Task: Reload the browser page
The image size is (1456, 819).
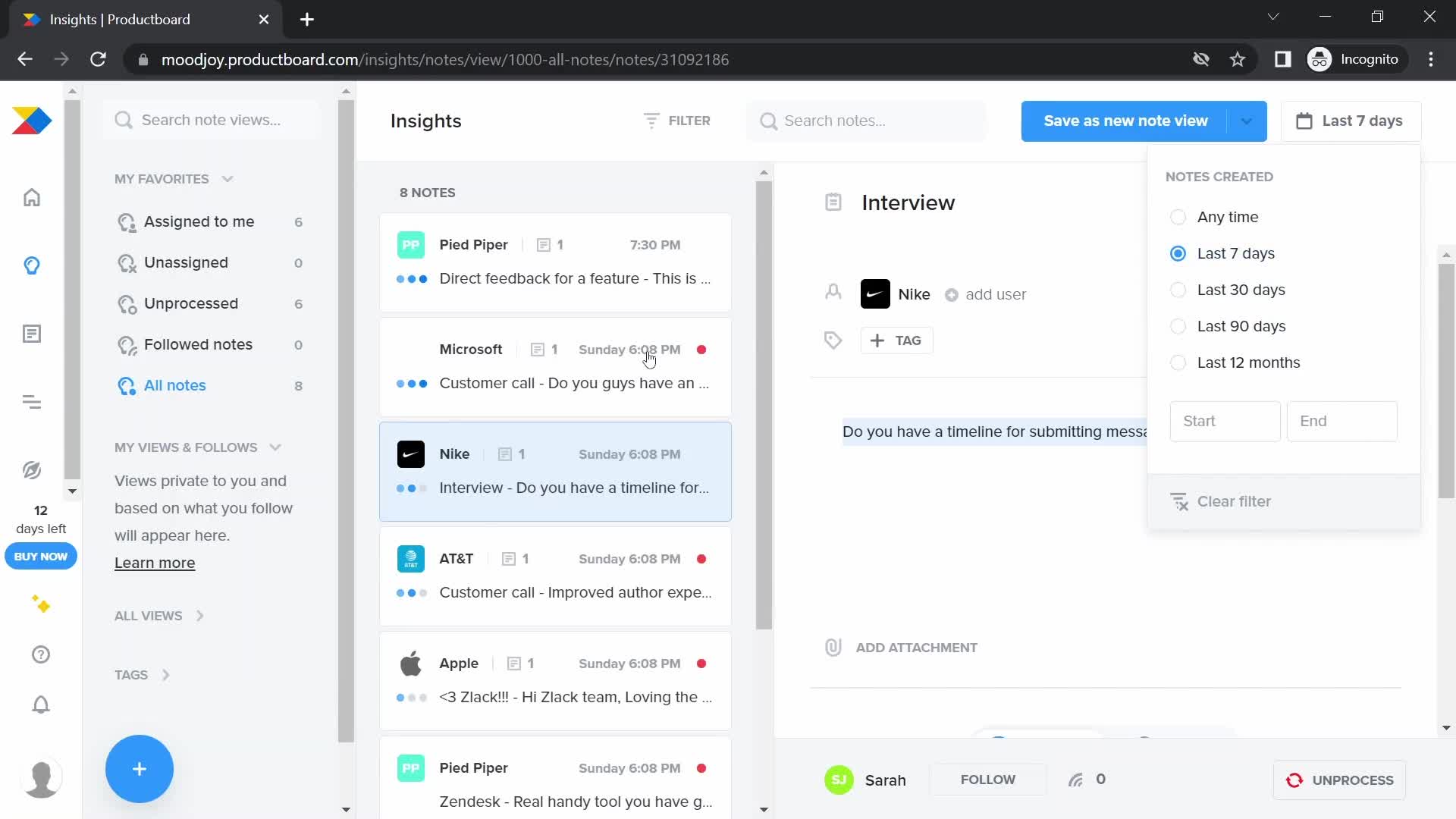Action: pyautogui.click(x=98, y=59)
